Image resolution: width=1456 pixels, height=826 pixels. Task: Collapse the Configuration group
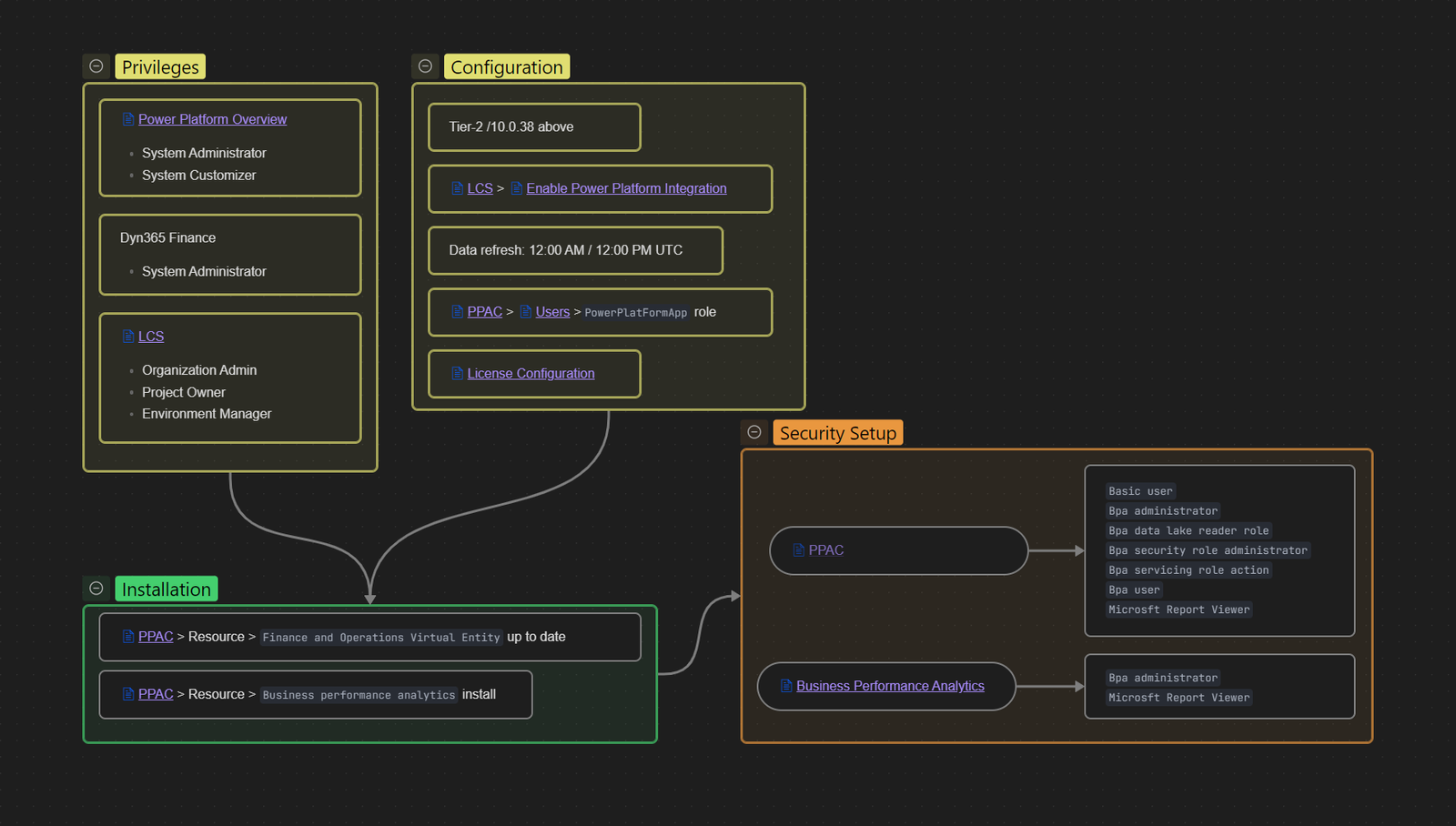tap(425, 66)
